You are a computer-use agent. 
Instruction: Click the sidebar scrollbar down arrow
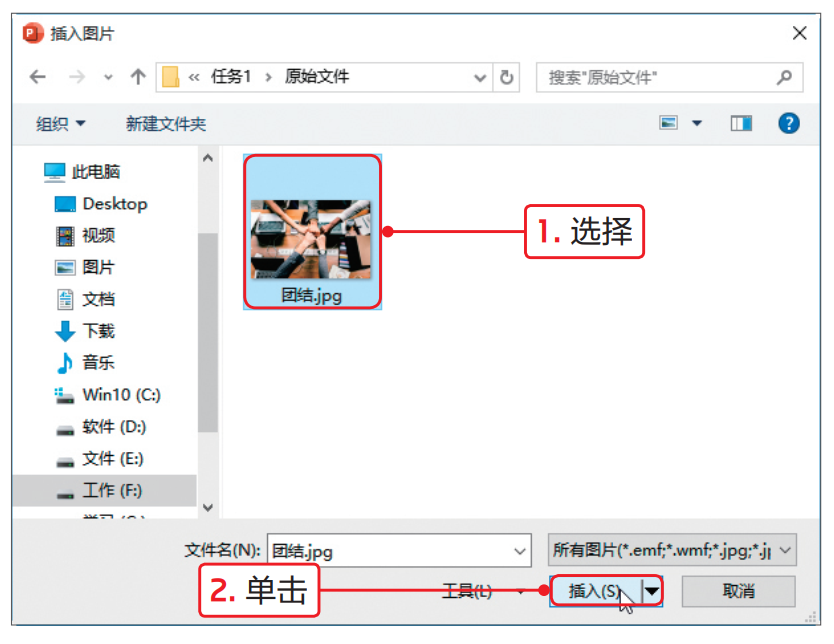[208, 508]
